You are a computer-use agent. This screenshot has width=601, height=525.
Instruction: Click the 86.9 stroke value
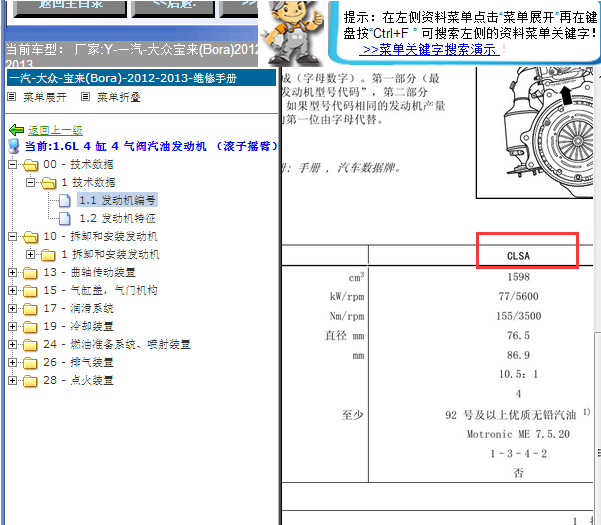(519, 355)
